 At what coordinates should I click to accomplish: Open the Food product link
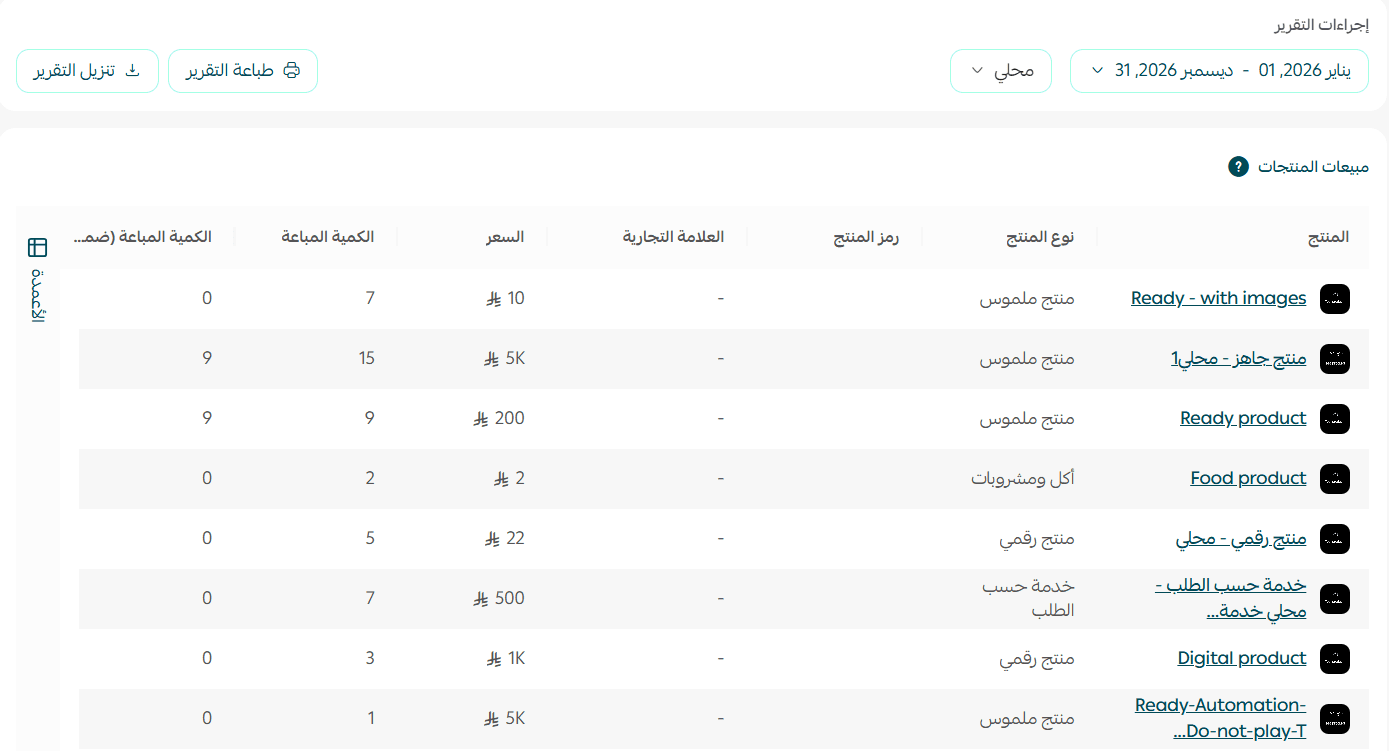click(x=1248, y=478)
